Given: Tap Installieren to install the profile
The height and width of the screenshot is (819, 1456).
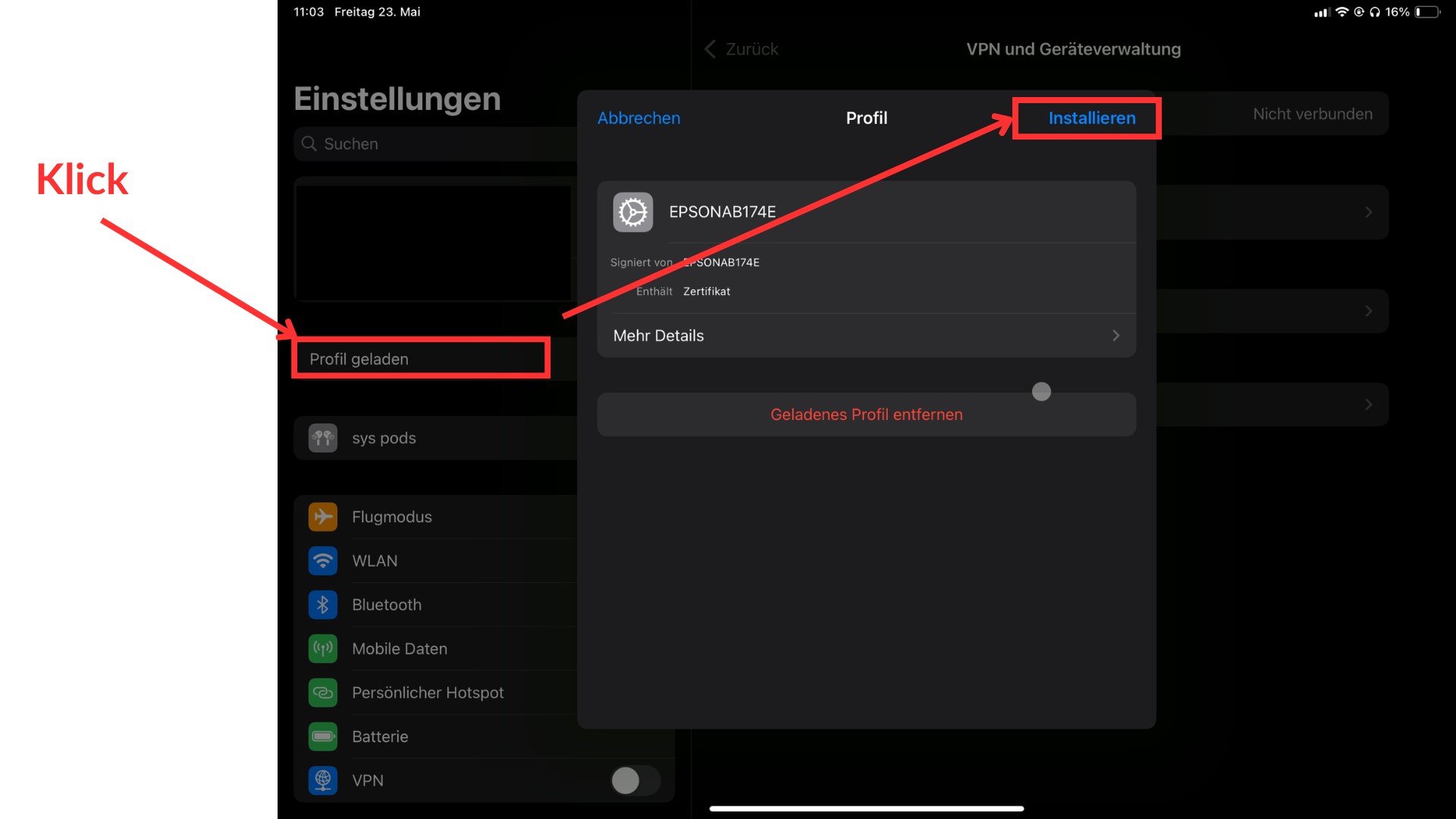Looking at the screenshot, I should 1091,118.
